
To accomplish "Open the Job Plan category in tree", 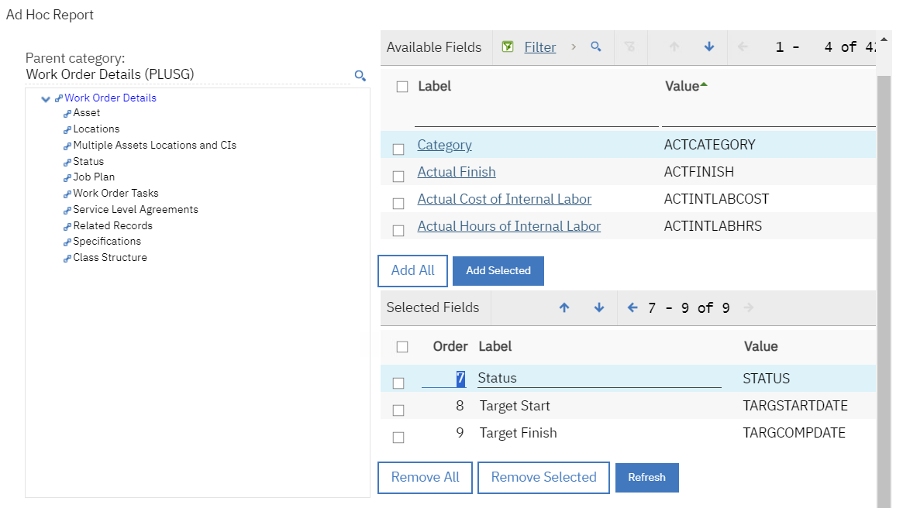I will click(x=93, y=177).
